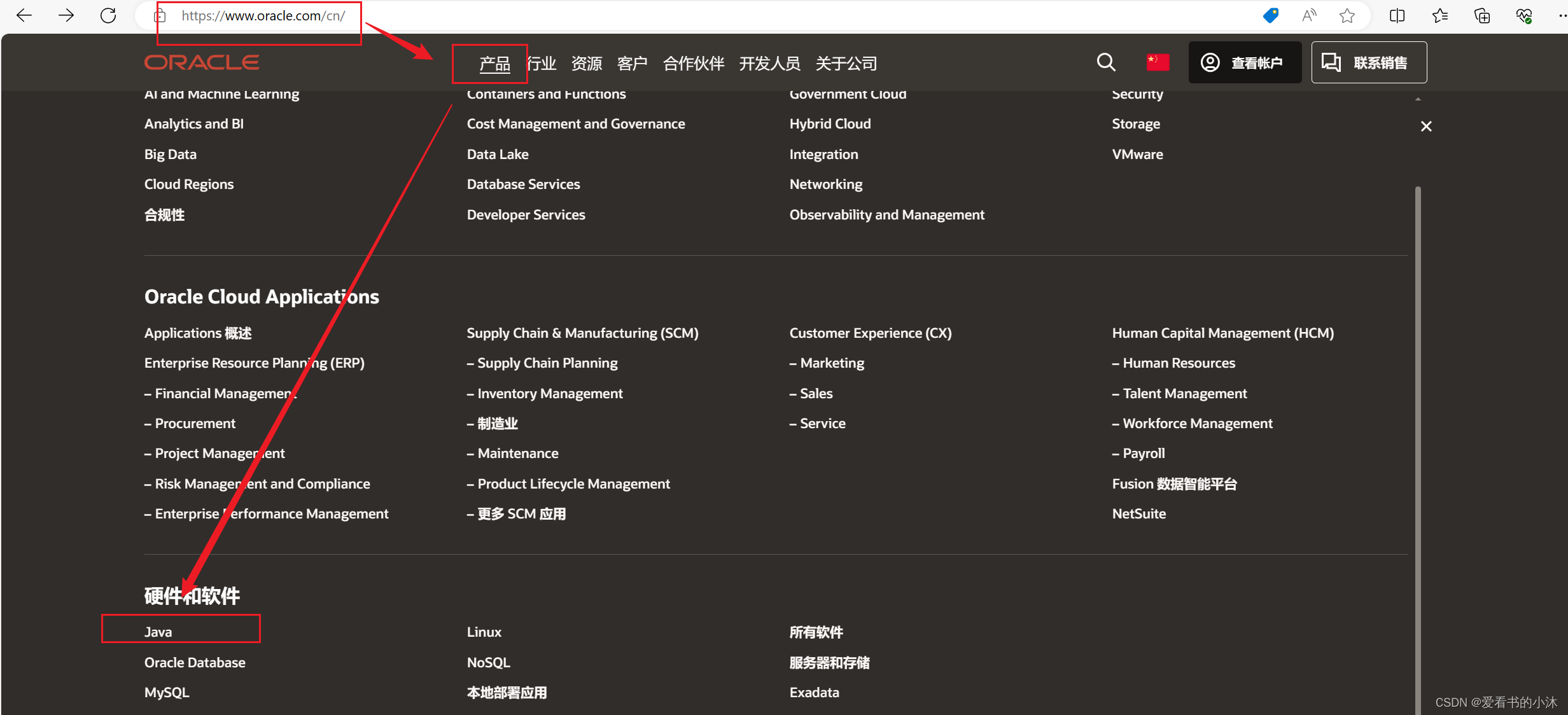Open the 服务器和存储 link
The height and width of the screenshot is (715, 1568).
(830, 662)
